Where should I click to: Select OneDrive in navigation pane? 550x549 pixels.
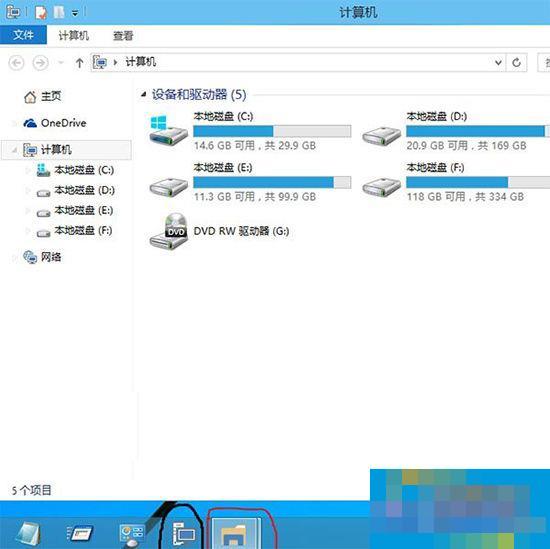click(x=63, y=123)
